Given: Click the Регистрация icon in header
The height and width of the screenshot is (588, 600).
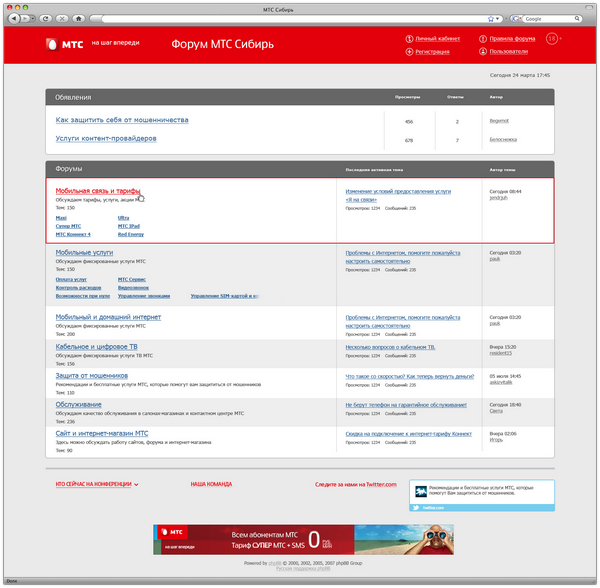Looking at the screenshot, I should tap(409, 50).
